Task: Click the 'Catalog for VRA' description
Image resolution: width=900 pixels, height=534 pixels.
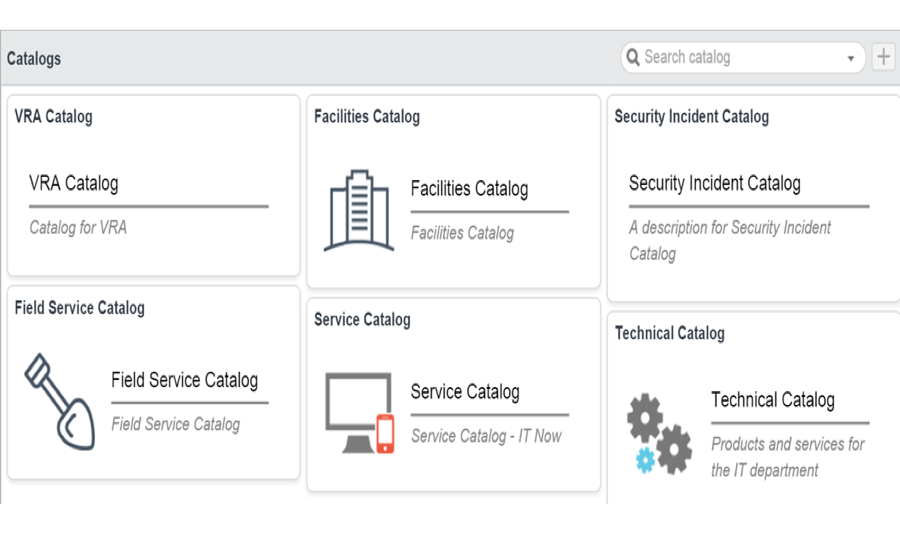Action: [x=78, y=228]
